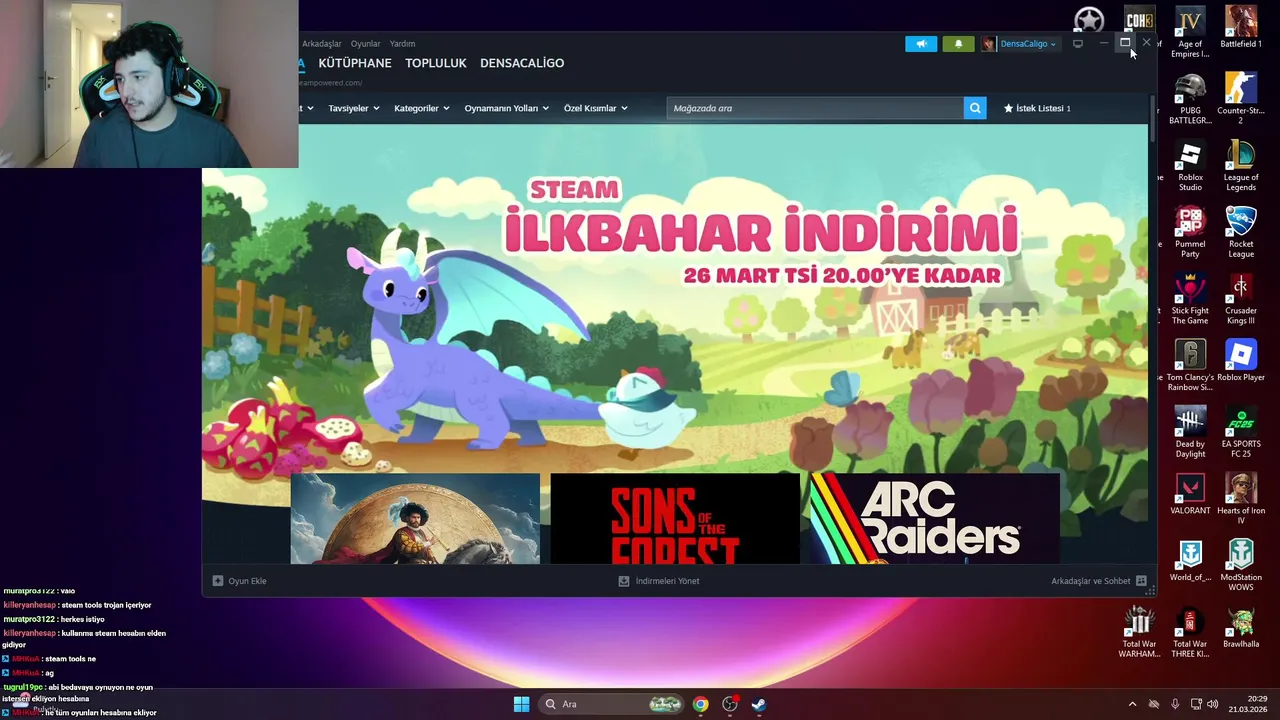Open İstek Listesi wishlist
The image size is (1280, 720).
(x=1037, y=108)
